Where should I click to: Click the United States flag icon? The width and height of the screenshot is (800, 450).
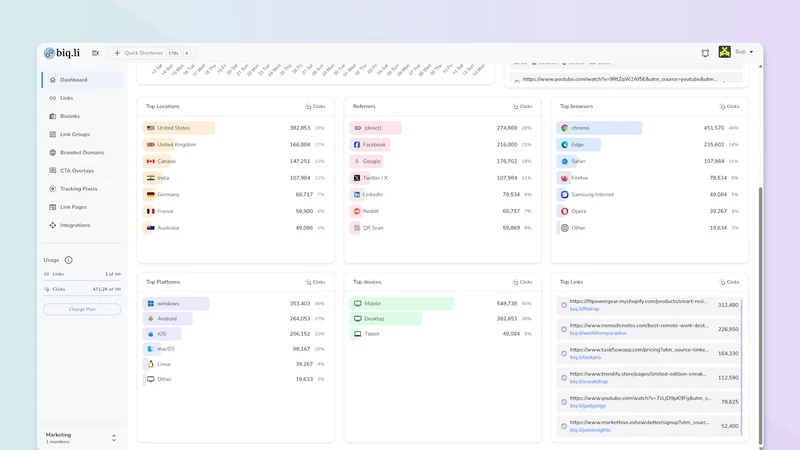tap(151, 128)
